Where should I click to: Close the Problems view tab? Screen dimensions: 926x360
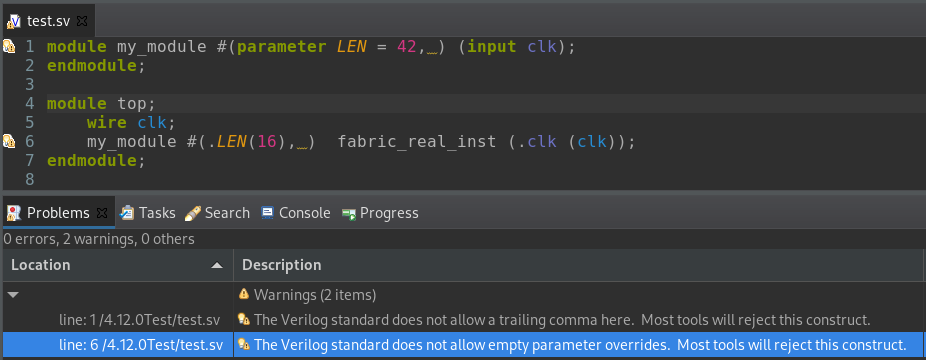(102, 212)
